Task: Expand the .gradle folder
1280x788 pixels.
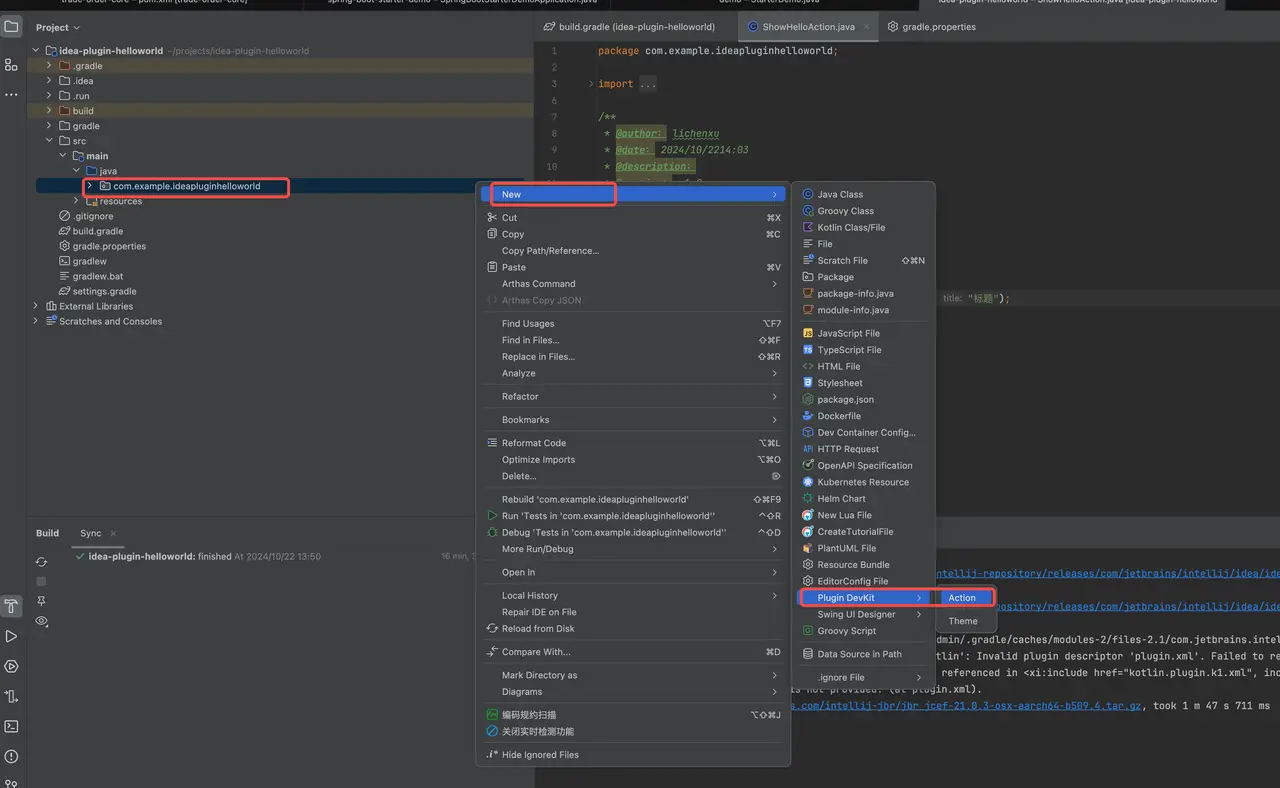Action: (x=49, y=66)
